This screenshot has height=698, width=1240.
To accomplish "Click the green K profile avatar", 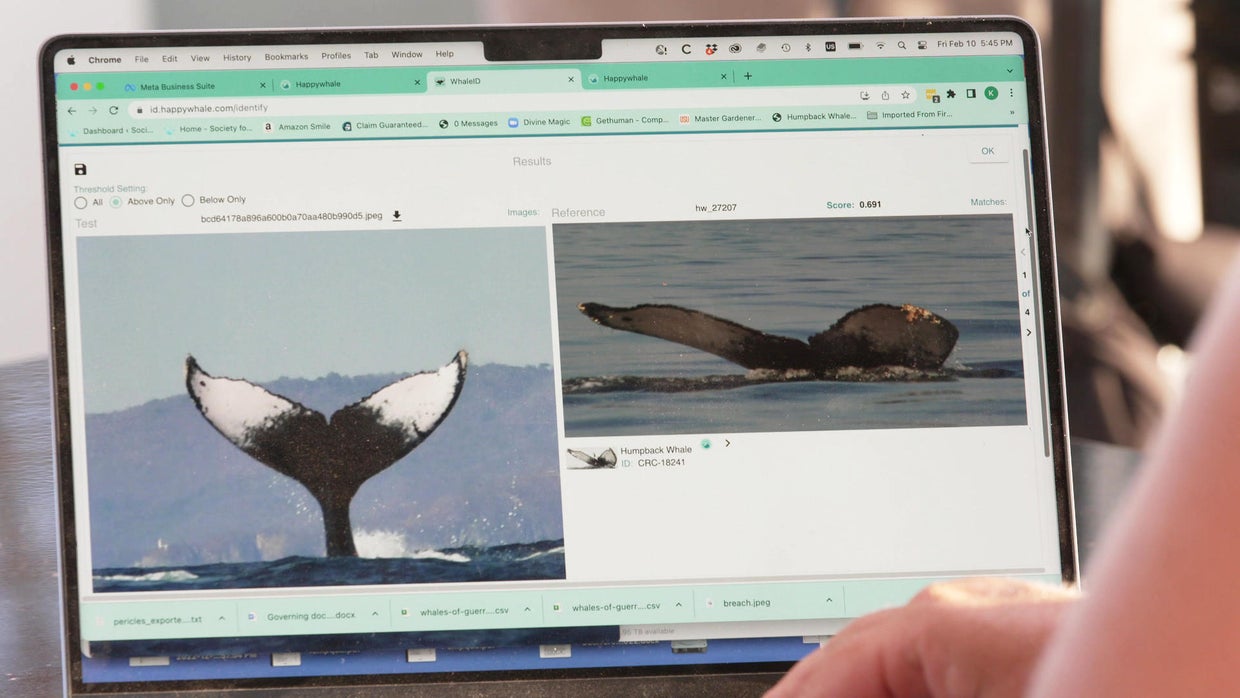I will pos(990,93).
